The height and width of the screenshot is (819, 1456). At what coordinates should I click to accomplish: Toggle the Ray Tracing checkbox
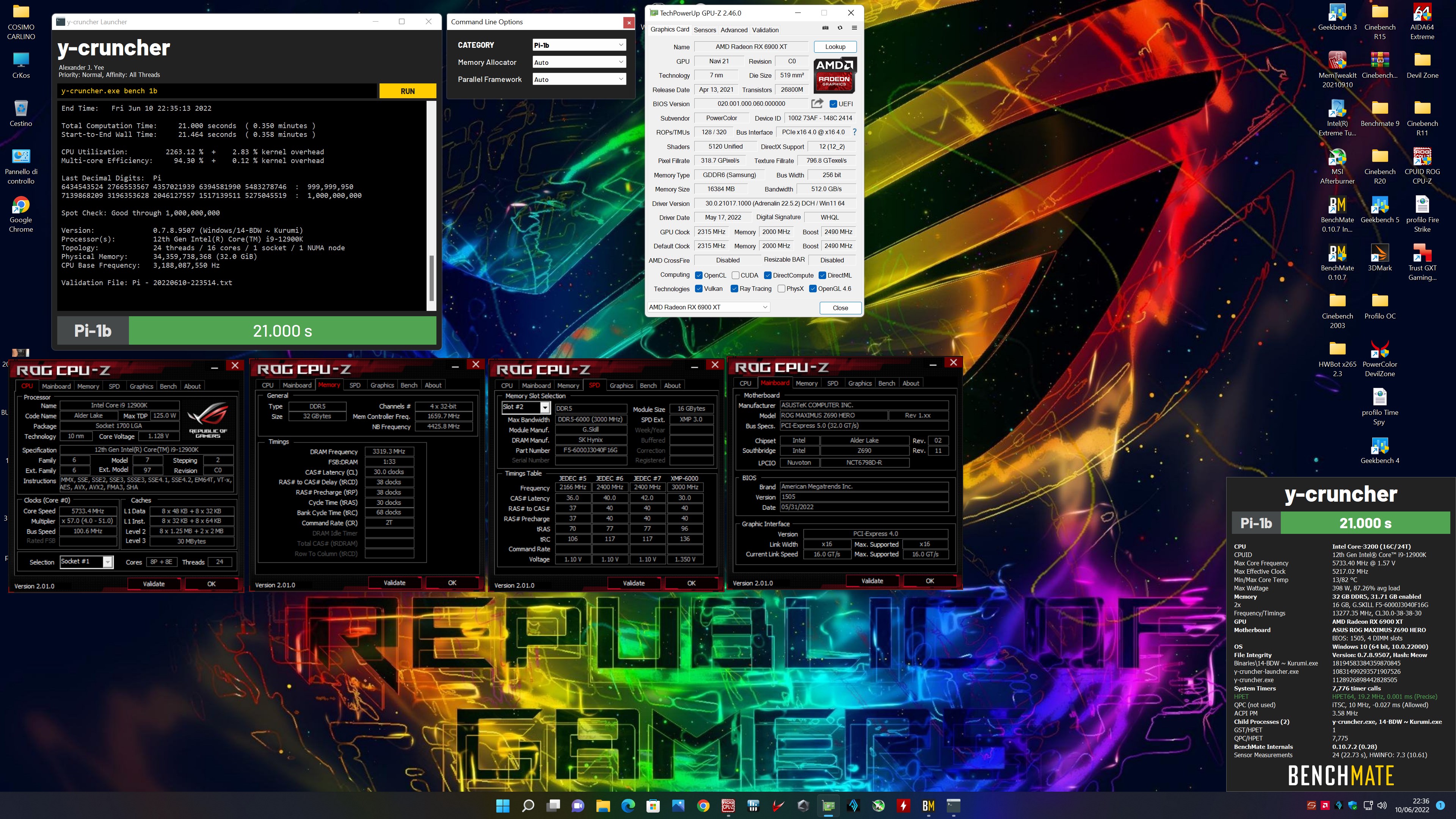(734, 289)
